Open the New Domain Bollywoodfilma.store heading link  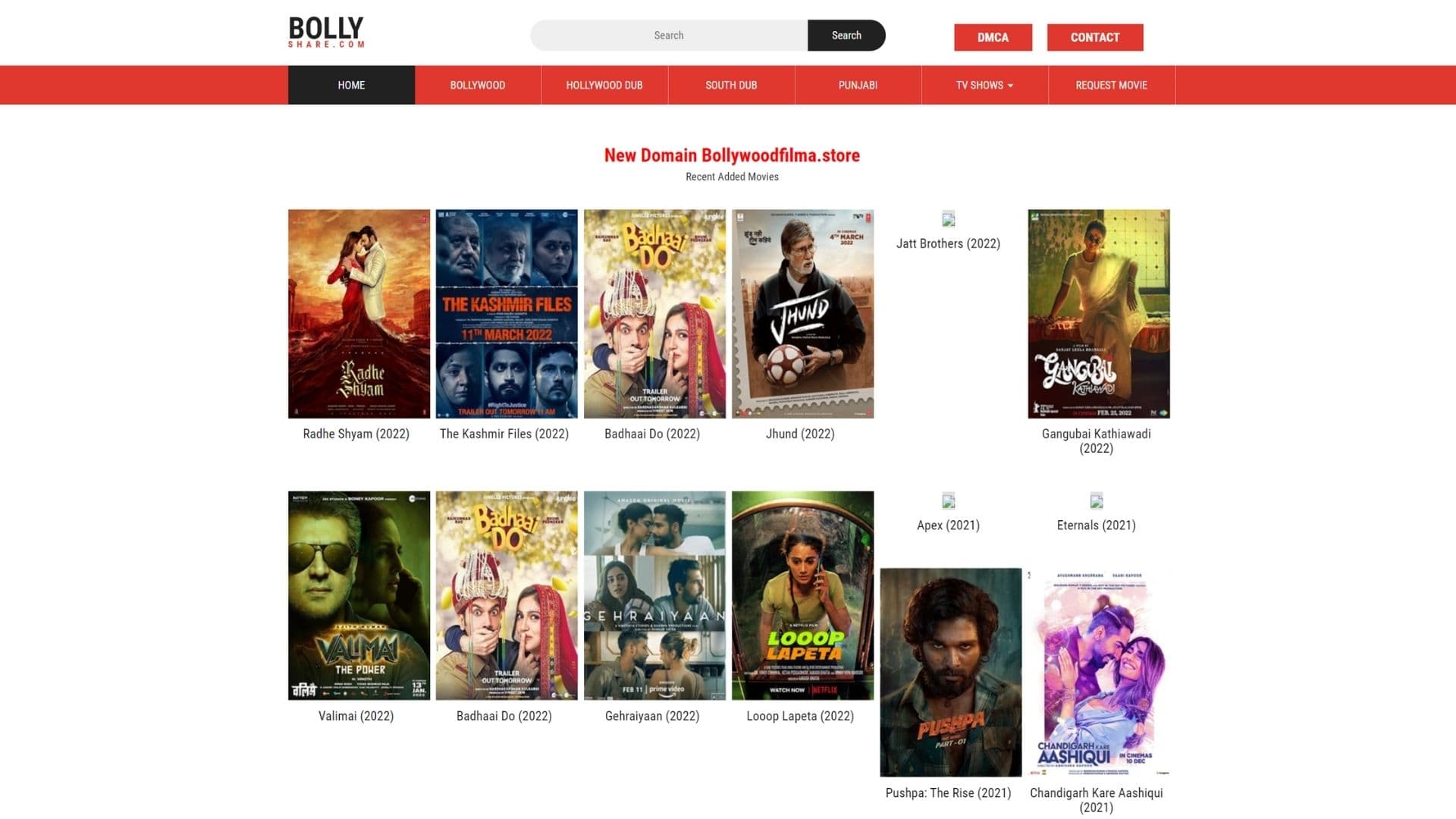732,155
